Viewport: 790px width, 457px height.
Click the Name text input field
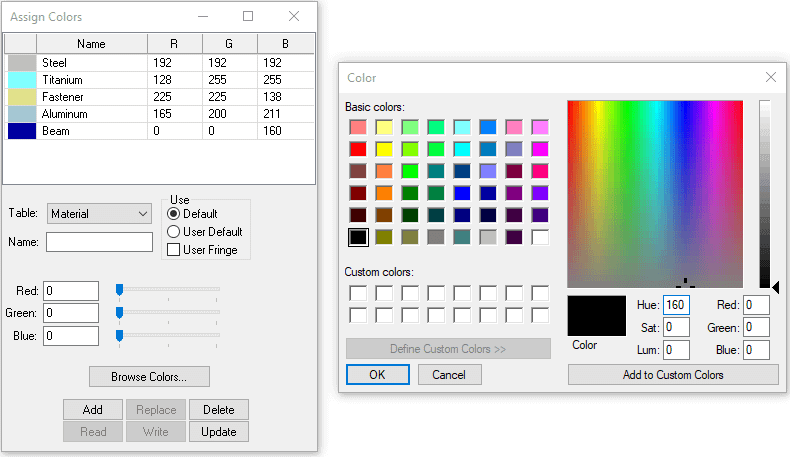pos(99,242)
